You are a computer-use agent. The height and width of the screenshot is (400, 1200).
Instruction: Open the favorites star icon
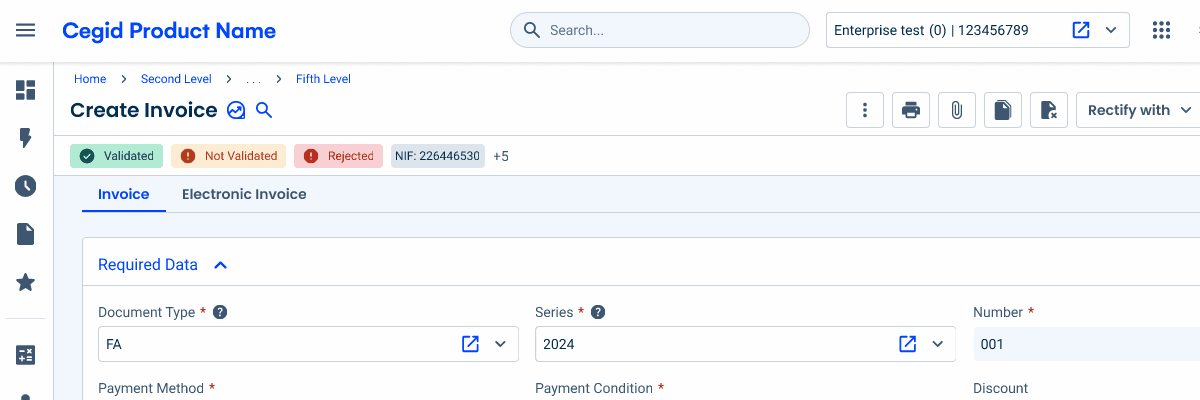(x=26, y=283)
